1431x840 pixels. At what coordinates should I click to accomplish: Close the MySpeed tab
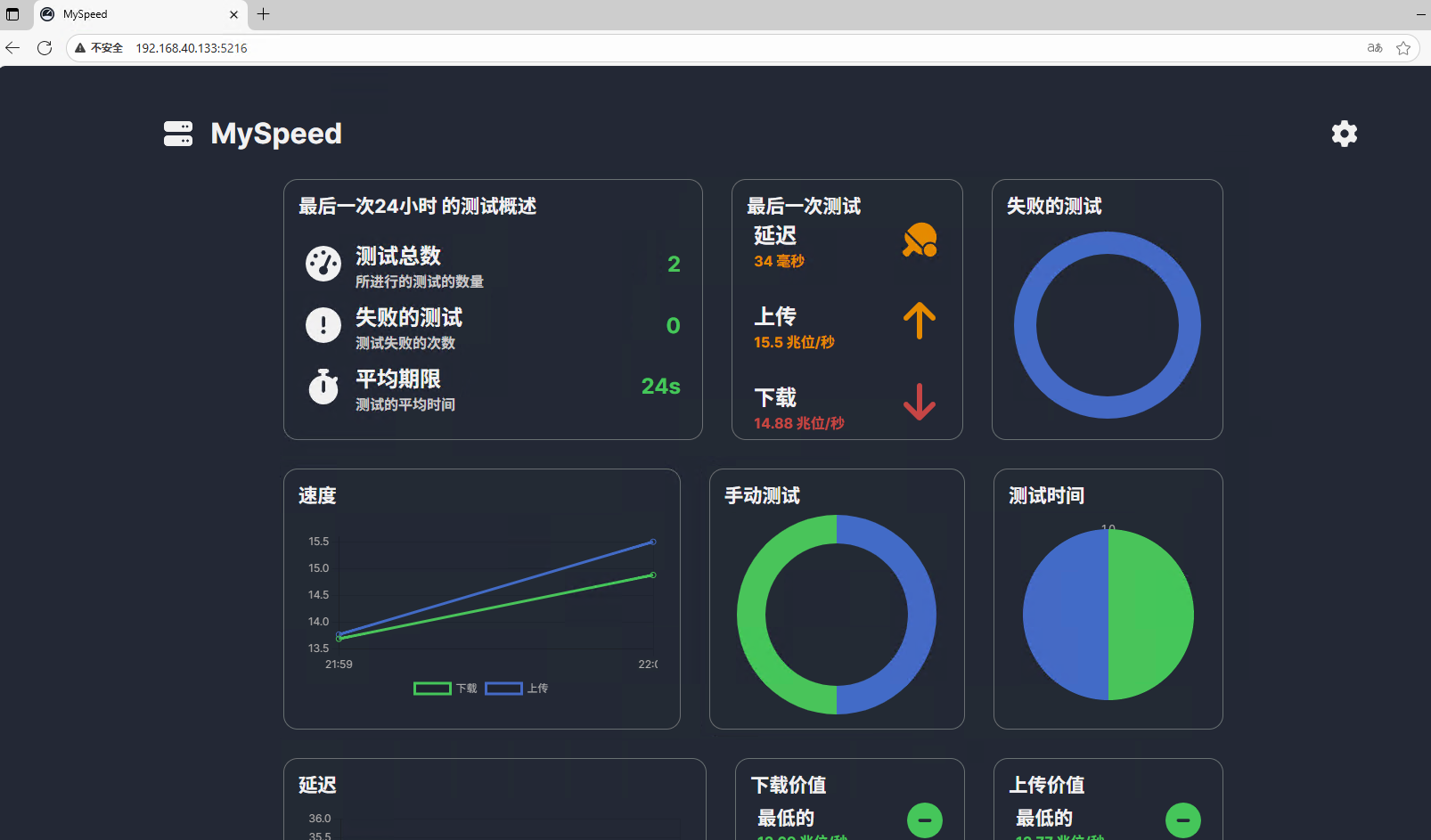point(233,14)
